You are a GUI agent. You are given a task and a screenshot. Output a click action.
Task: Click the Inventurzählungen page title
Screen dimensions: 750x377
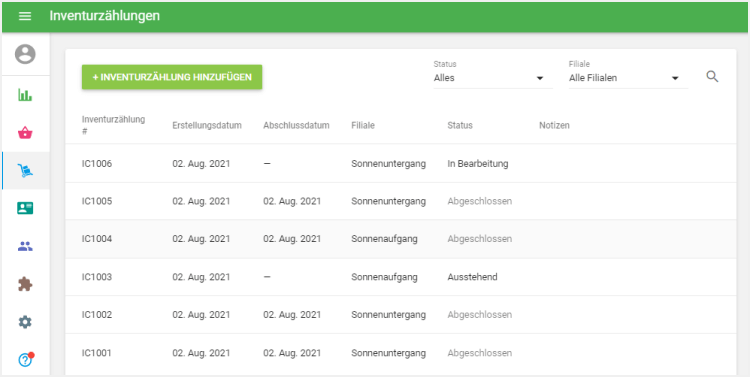coord(105,16)
